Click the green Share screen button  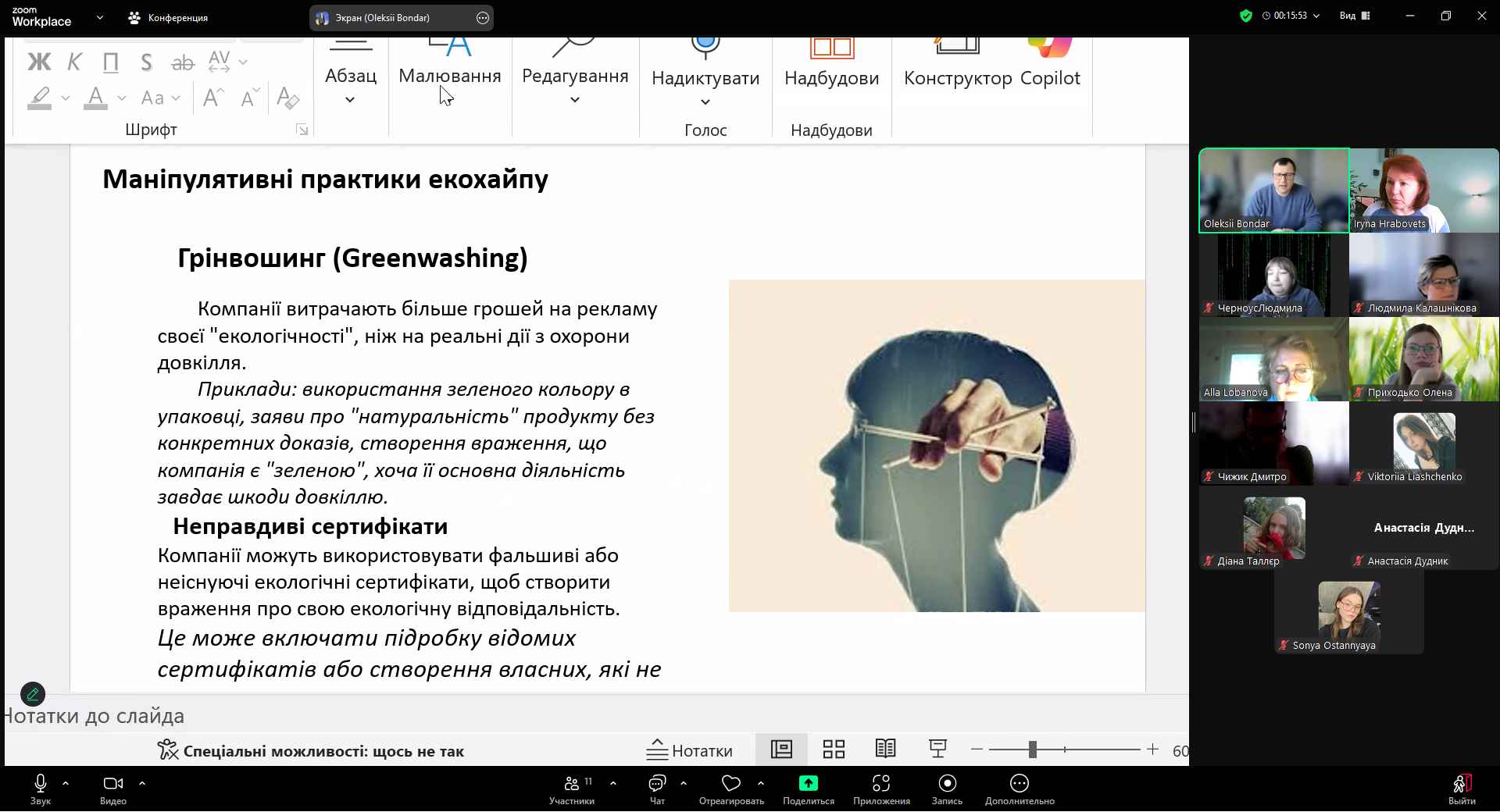[808, 788]
